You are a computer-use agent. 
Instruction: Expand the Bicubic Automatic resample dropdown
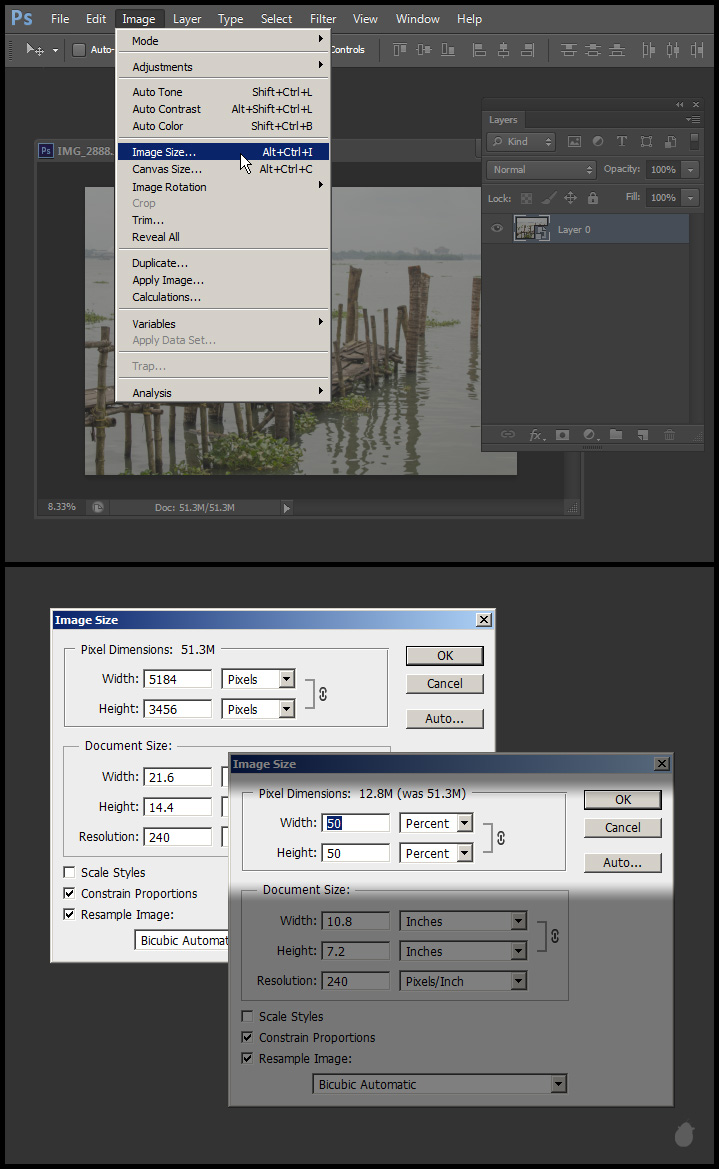pyautogui.click(x=558, y=1084)
